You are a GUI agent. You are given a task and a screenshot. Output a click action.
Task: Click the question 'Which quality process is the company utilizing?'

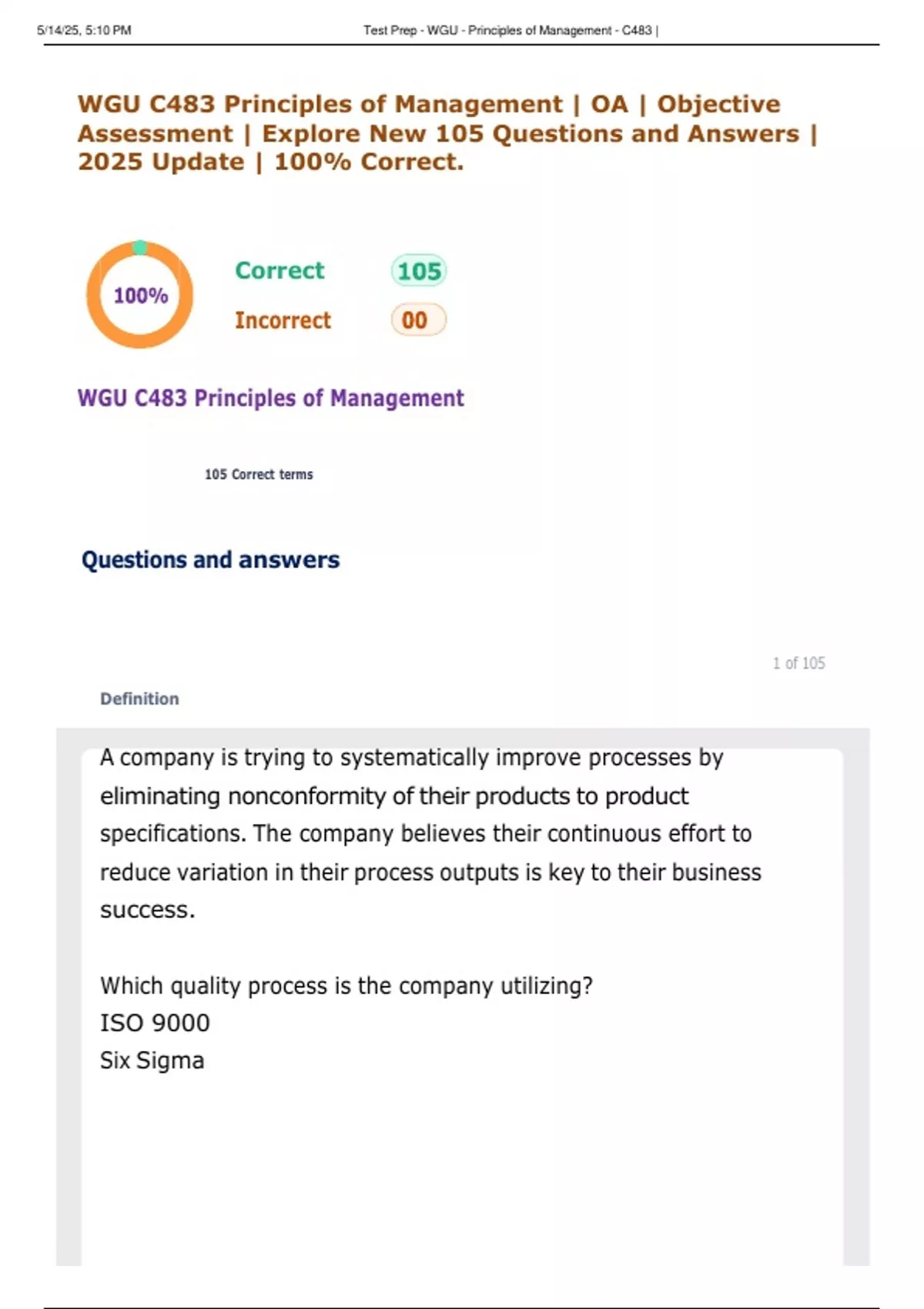346,986
